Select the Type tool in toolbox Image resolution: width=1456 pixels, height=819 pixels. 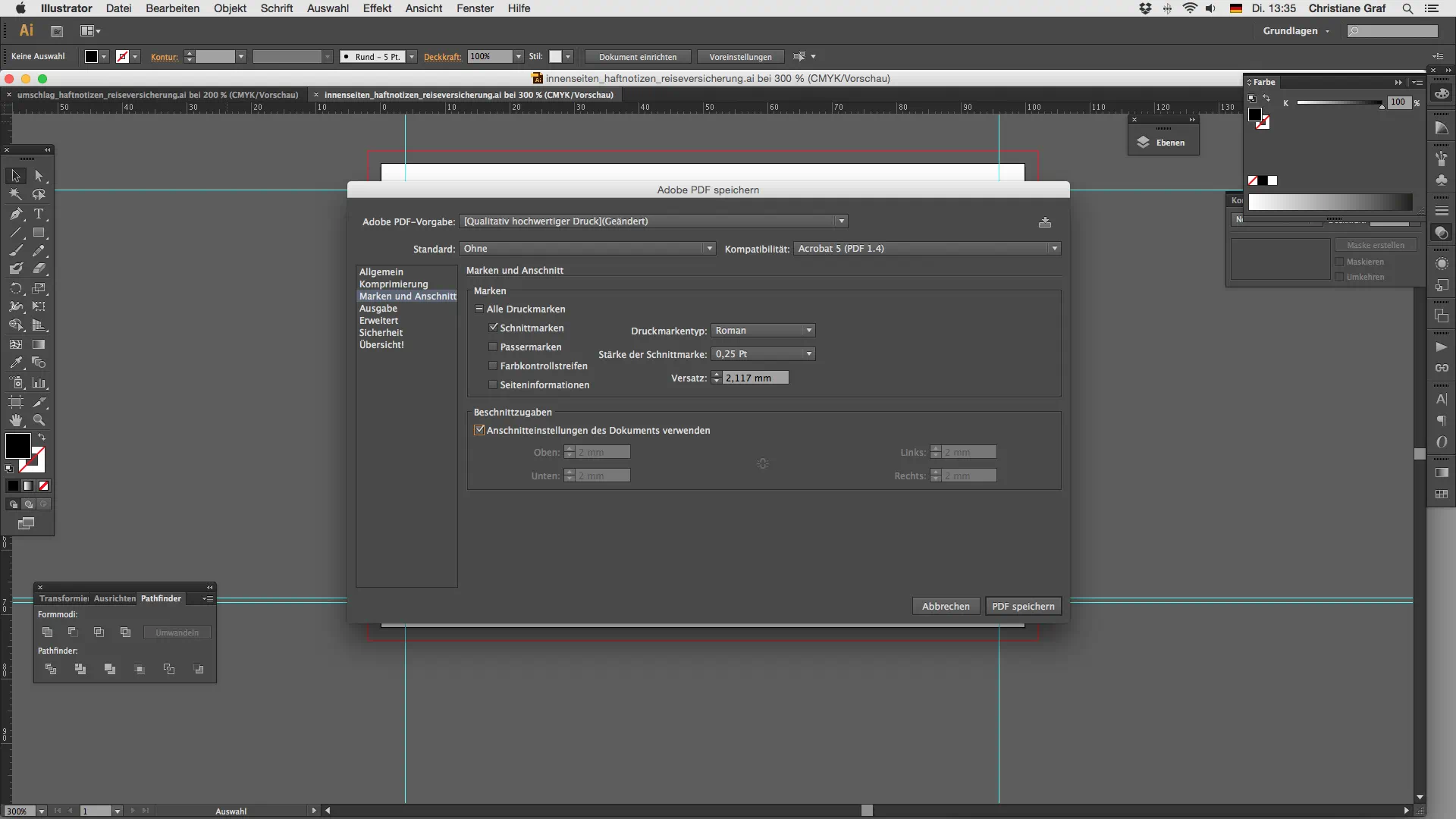(39, 214)
